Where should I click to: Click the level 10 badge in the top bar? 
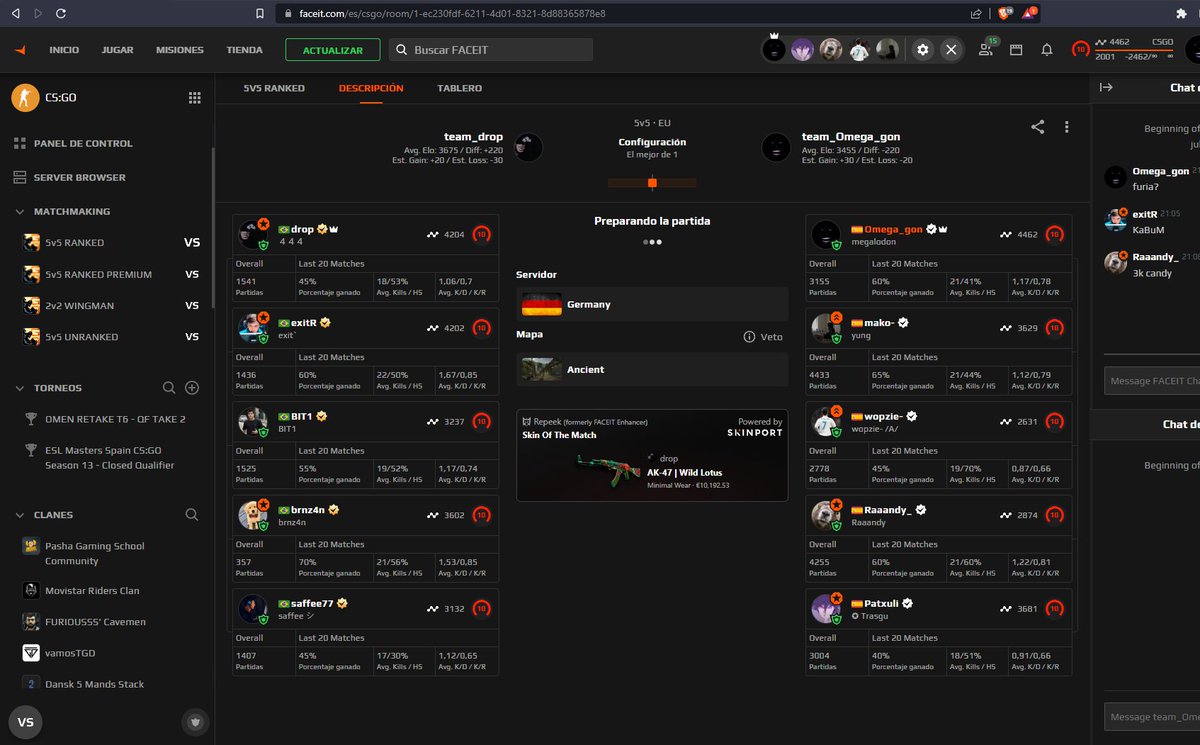tap(1080, 49)
